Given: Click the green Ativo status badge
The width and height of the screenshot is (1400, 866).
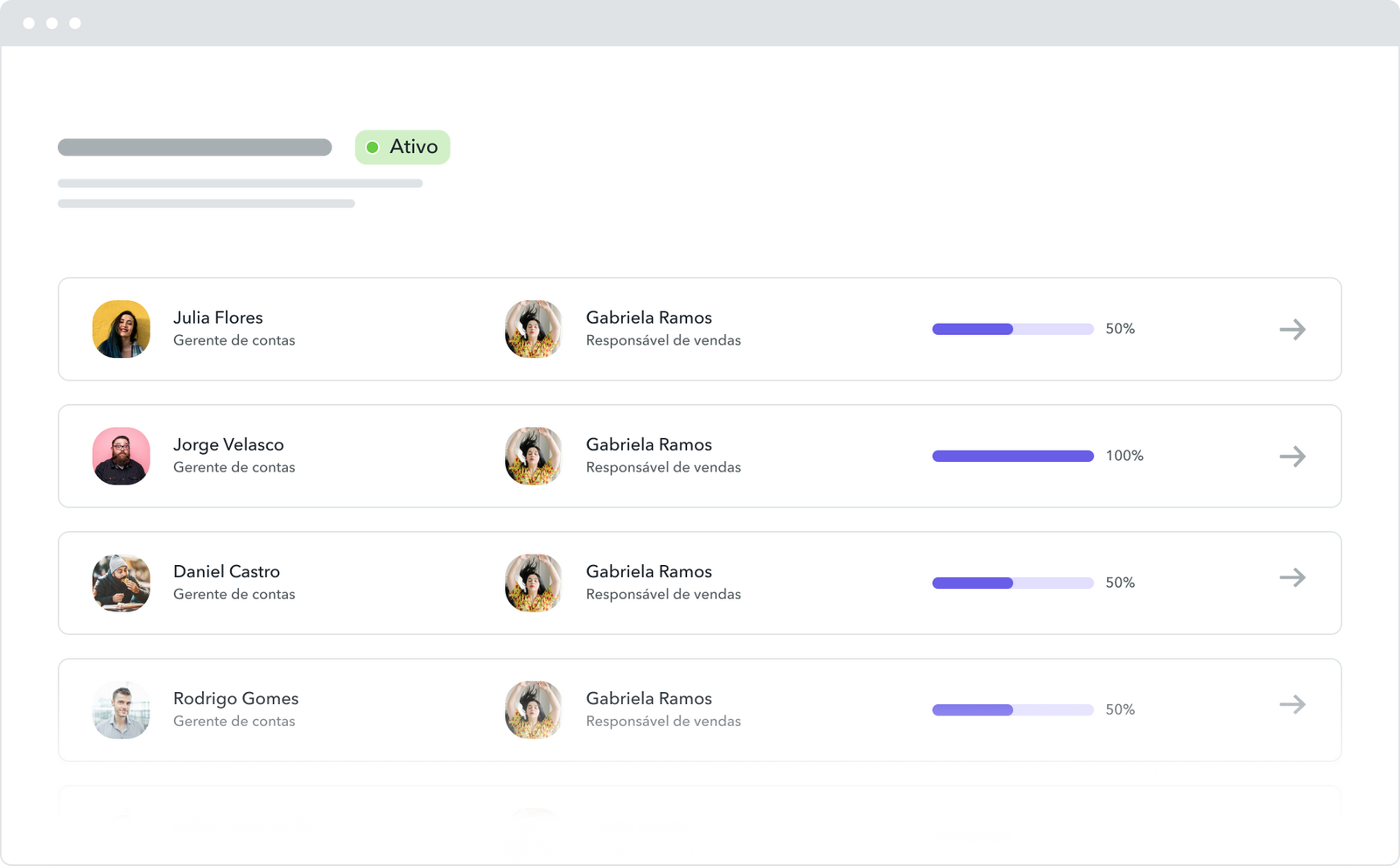Looking at the screenshot, I should 402,147.
